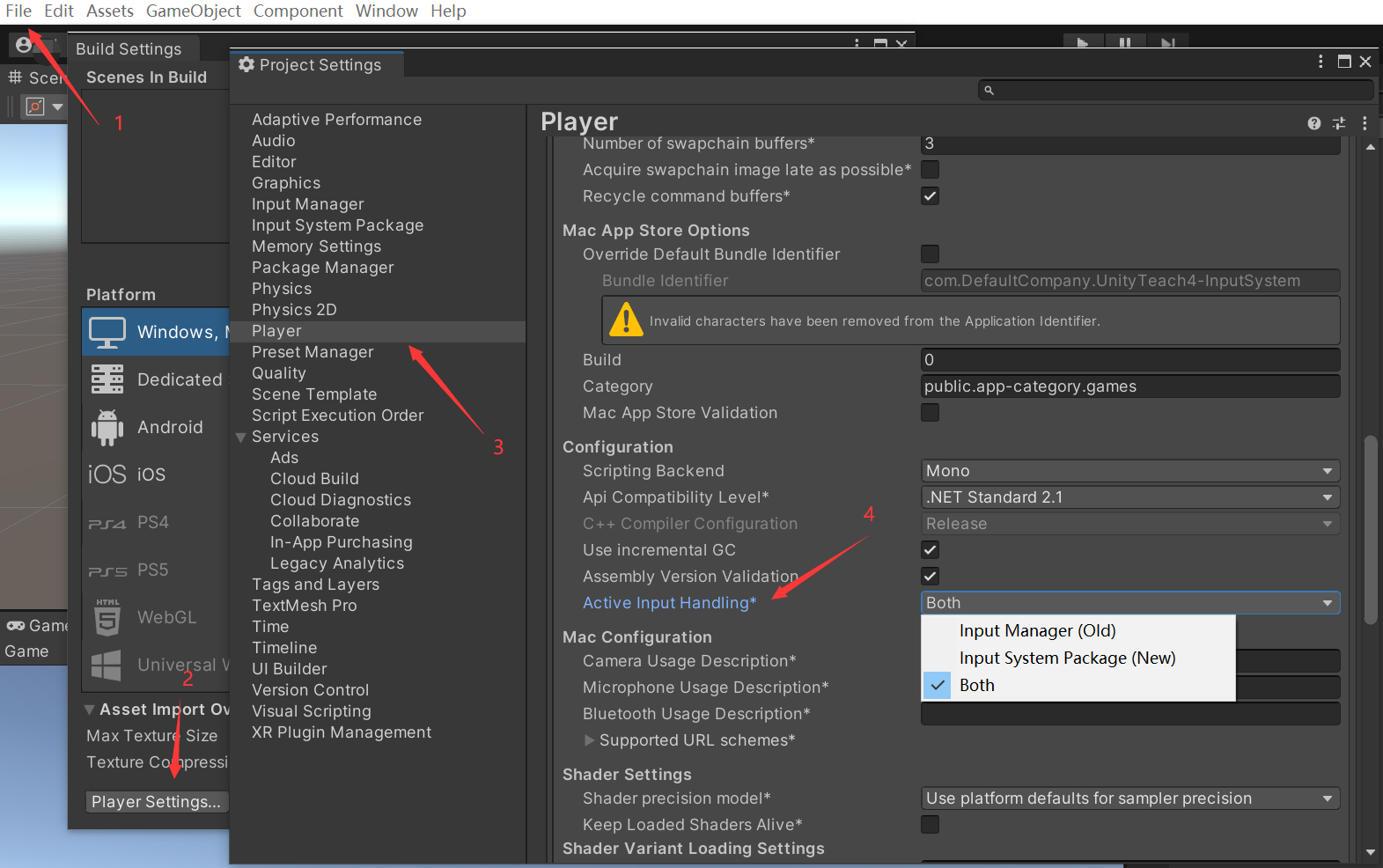The height and width of the screenshot is (868, 1383).
Task: Open C++ Compiler Configuration dropdown
Action: click(x=1130, y=524)
